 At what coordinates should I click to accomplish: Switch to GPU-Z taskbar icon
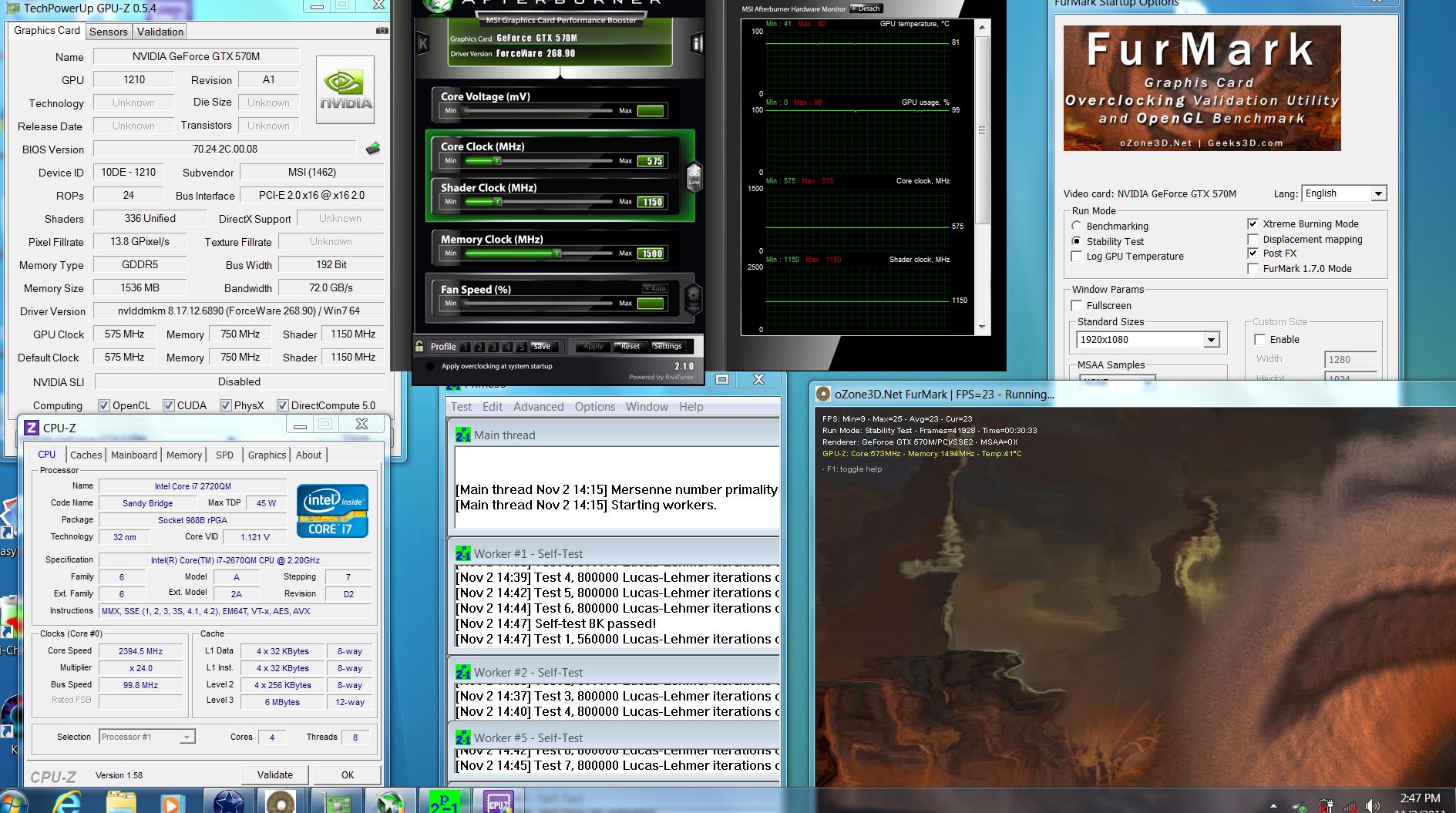point(336,802)
